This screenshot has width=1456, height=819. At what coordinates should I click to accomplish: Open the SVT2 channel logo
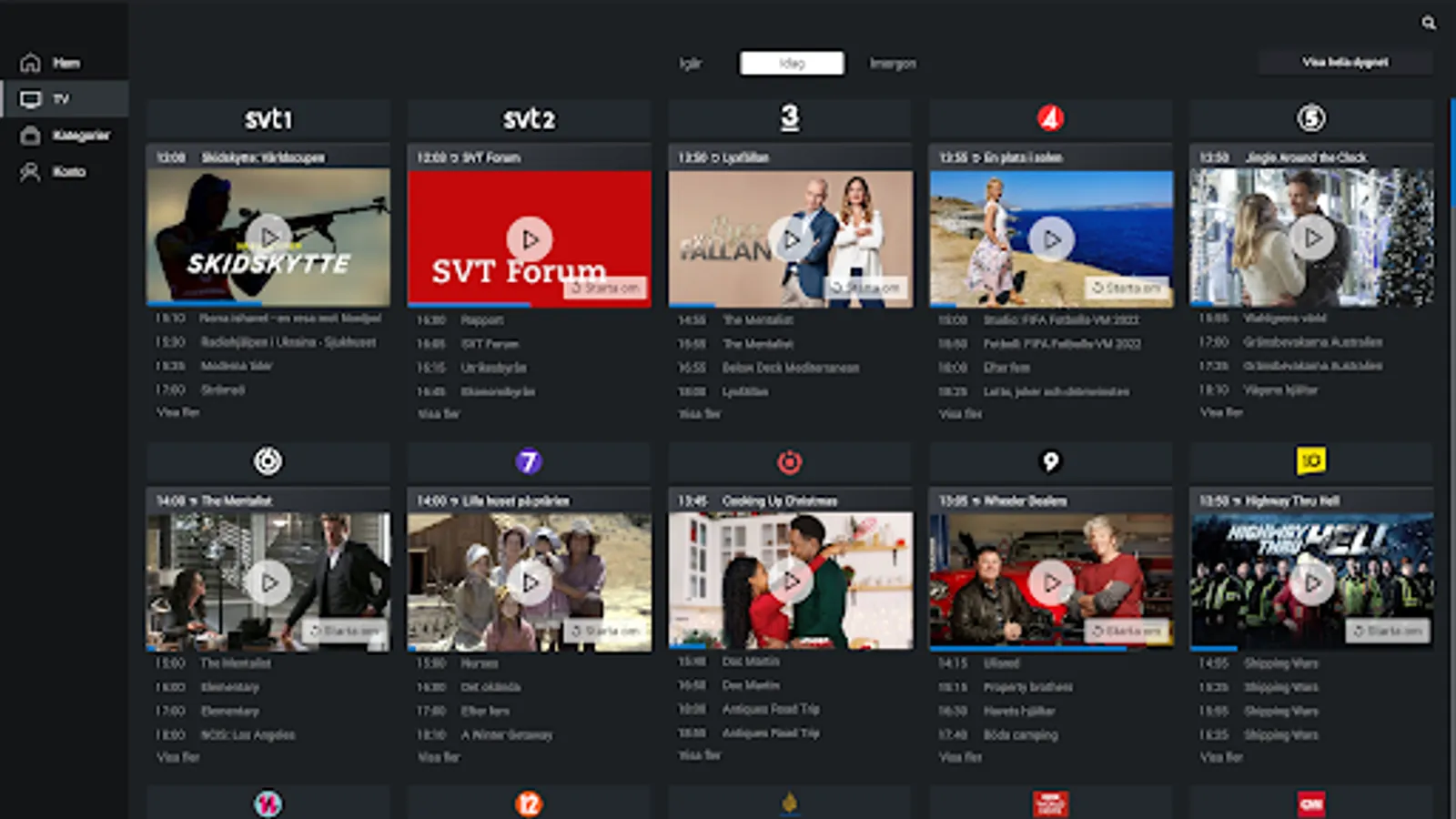(529, 119)
